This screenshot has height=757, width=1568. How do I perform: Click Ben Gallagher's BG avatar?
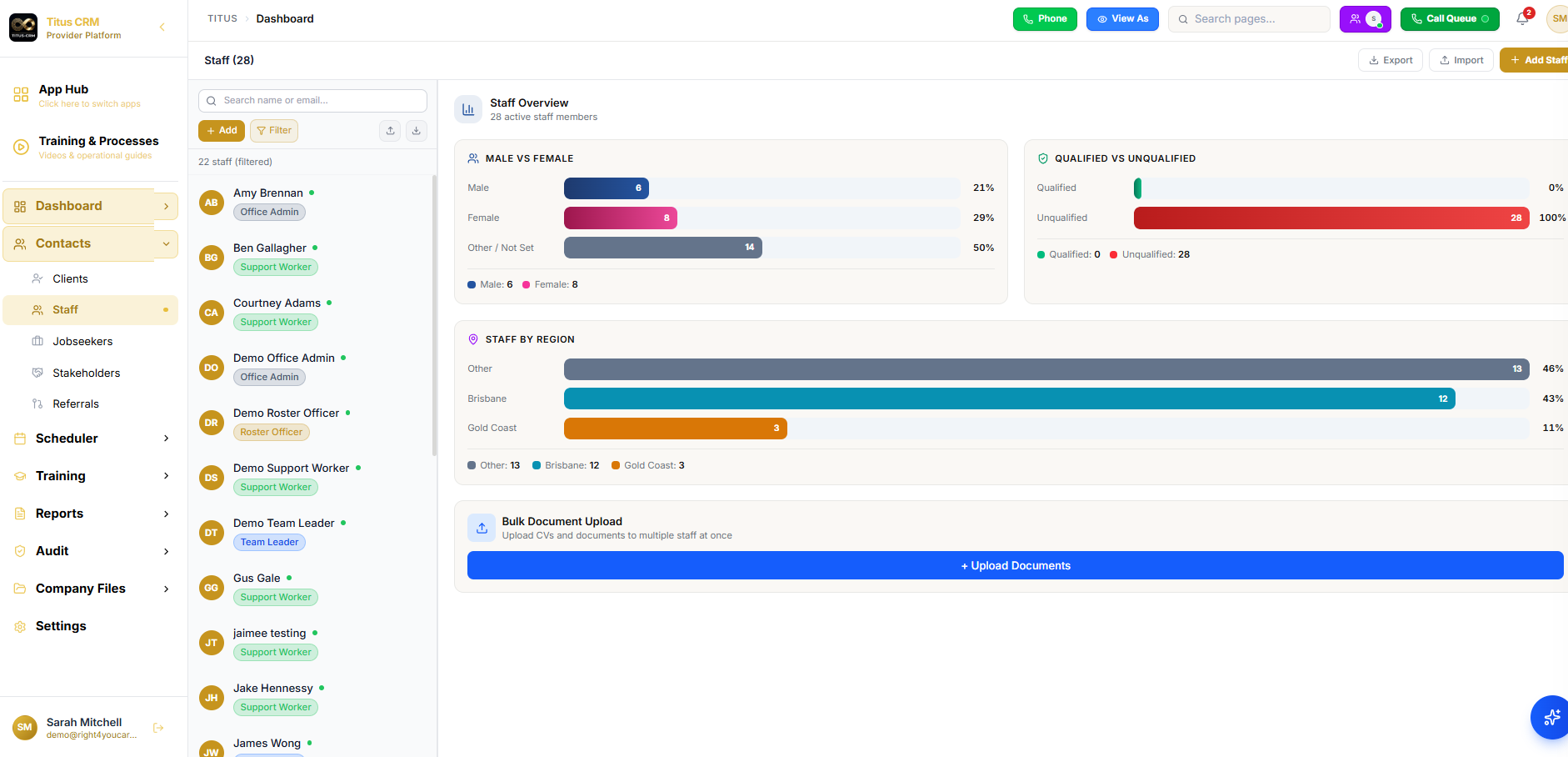coord(212,258)
